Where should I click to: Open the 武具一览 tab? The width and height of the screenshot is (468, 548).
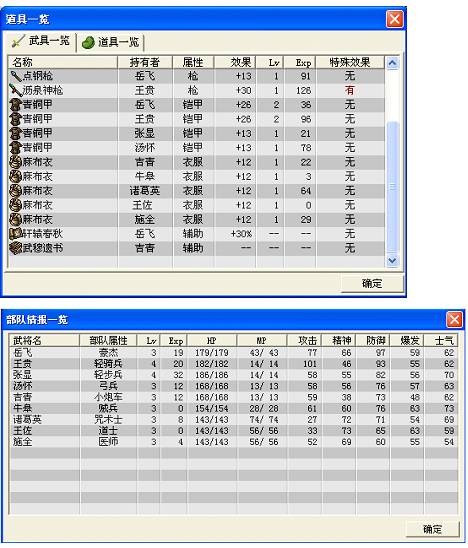click(x=41, y=41)
